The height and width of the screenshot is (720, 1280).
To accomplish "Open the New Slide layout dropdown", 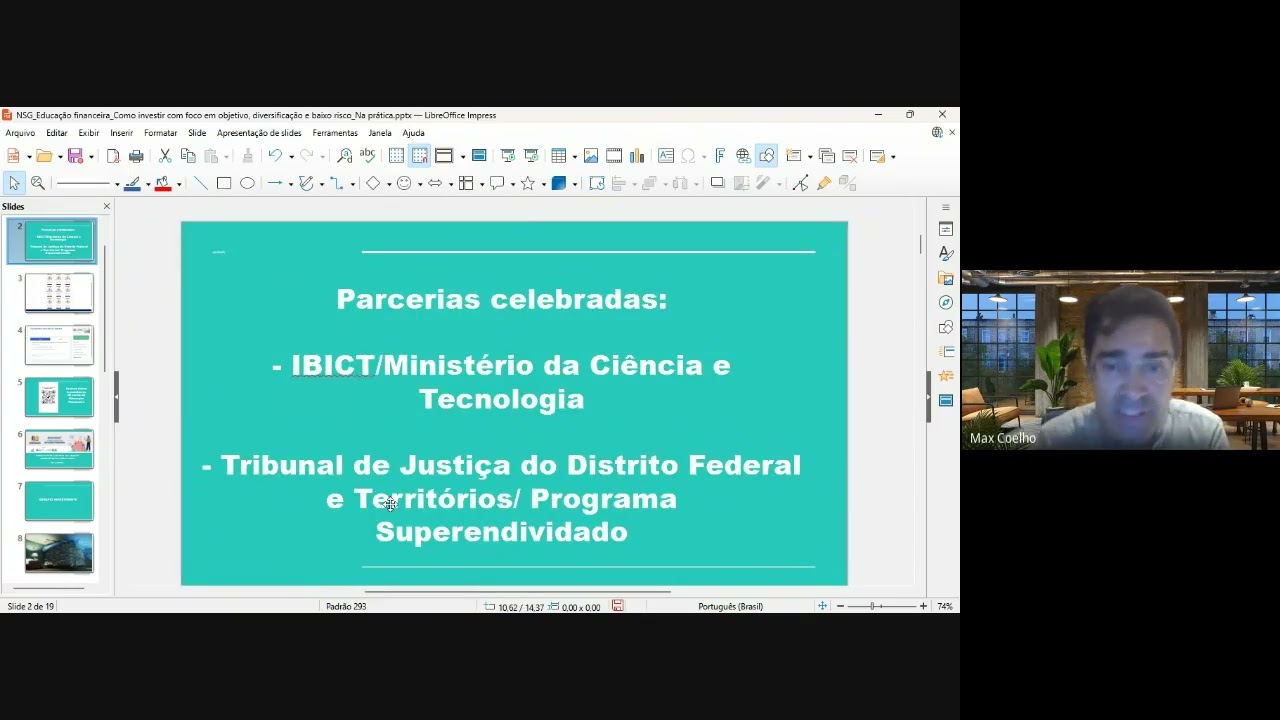I will coord(810,157).
